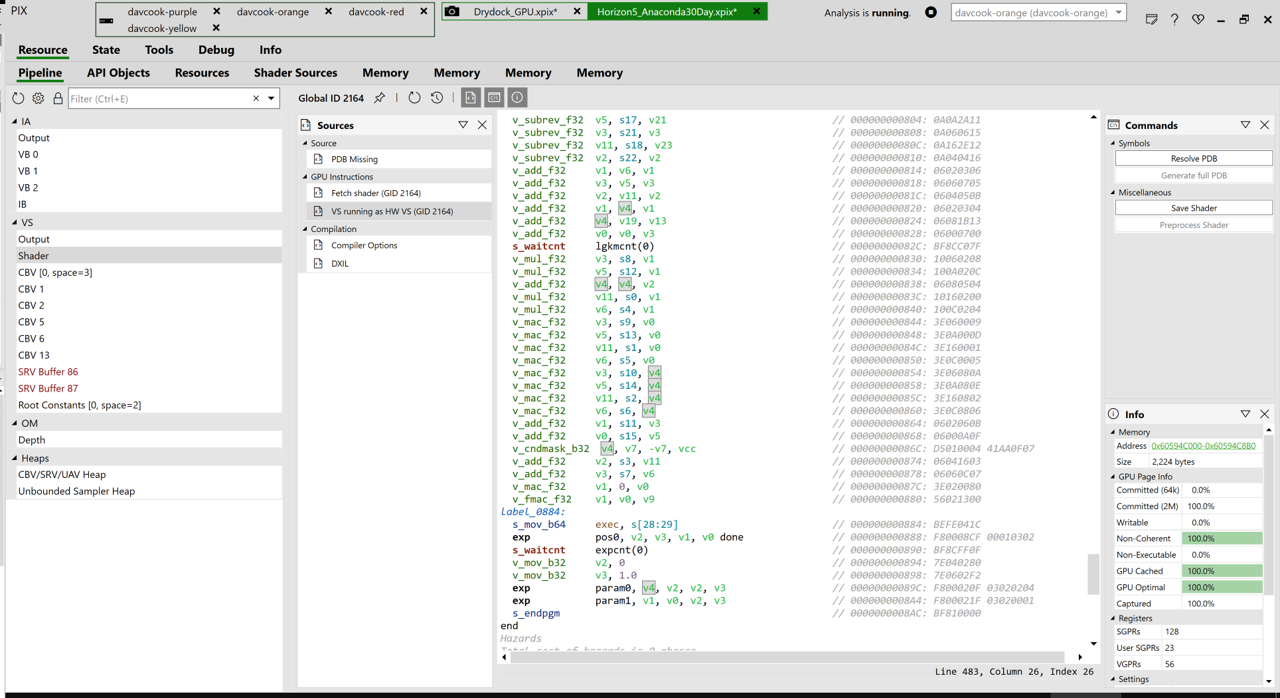Collapse the GPU Page Info section
This screenshot has height=698, width=1280.
click(x=1113, y=477)
